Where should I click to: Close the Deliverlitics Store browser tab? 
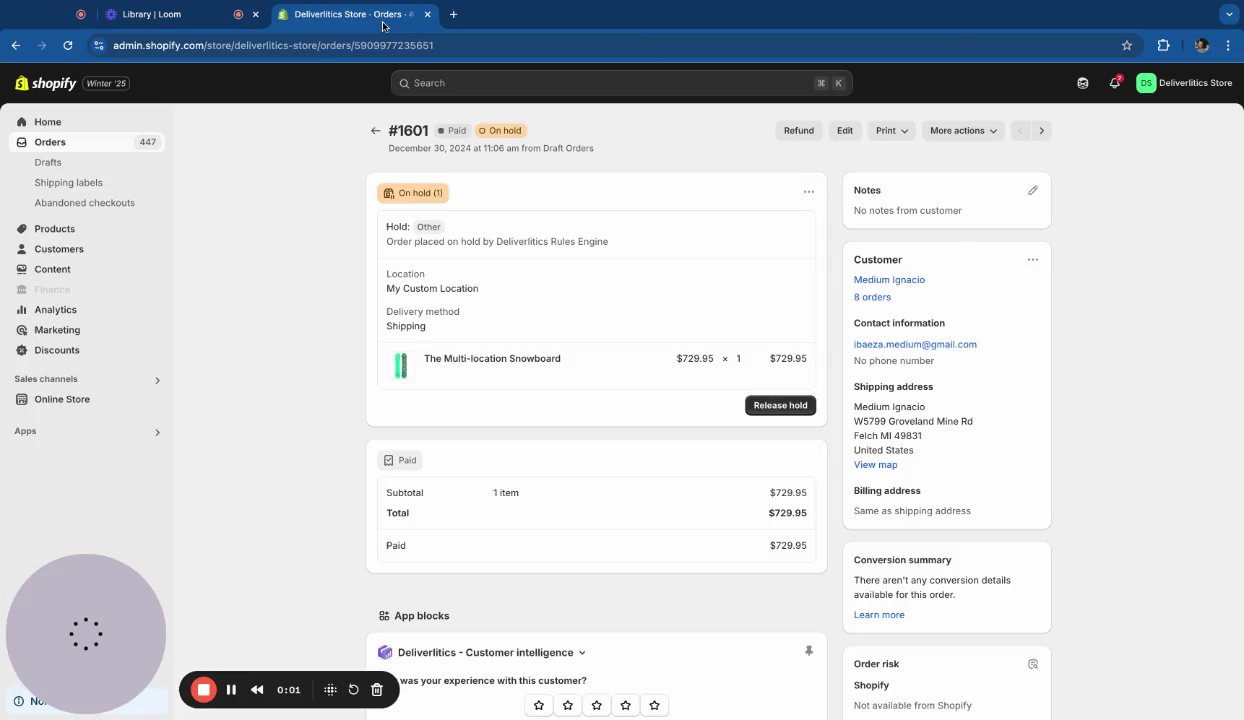[428, 14]
